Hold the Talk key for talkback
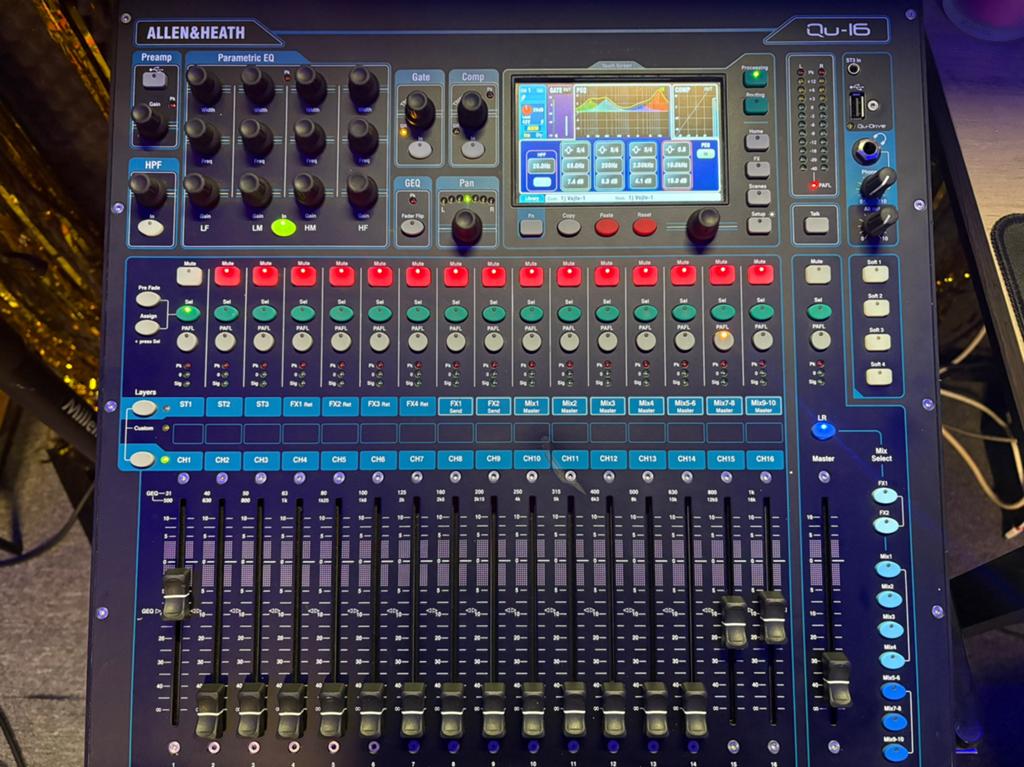The image size is (1024, 767). point(816,225)
